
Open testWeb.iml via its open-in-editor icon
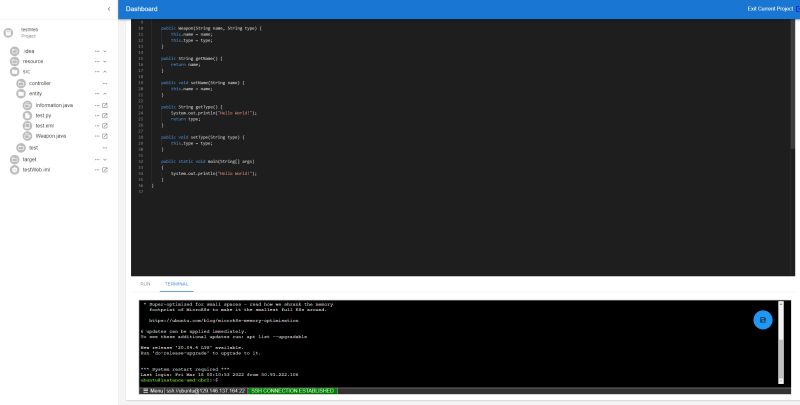[105, 169]
